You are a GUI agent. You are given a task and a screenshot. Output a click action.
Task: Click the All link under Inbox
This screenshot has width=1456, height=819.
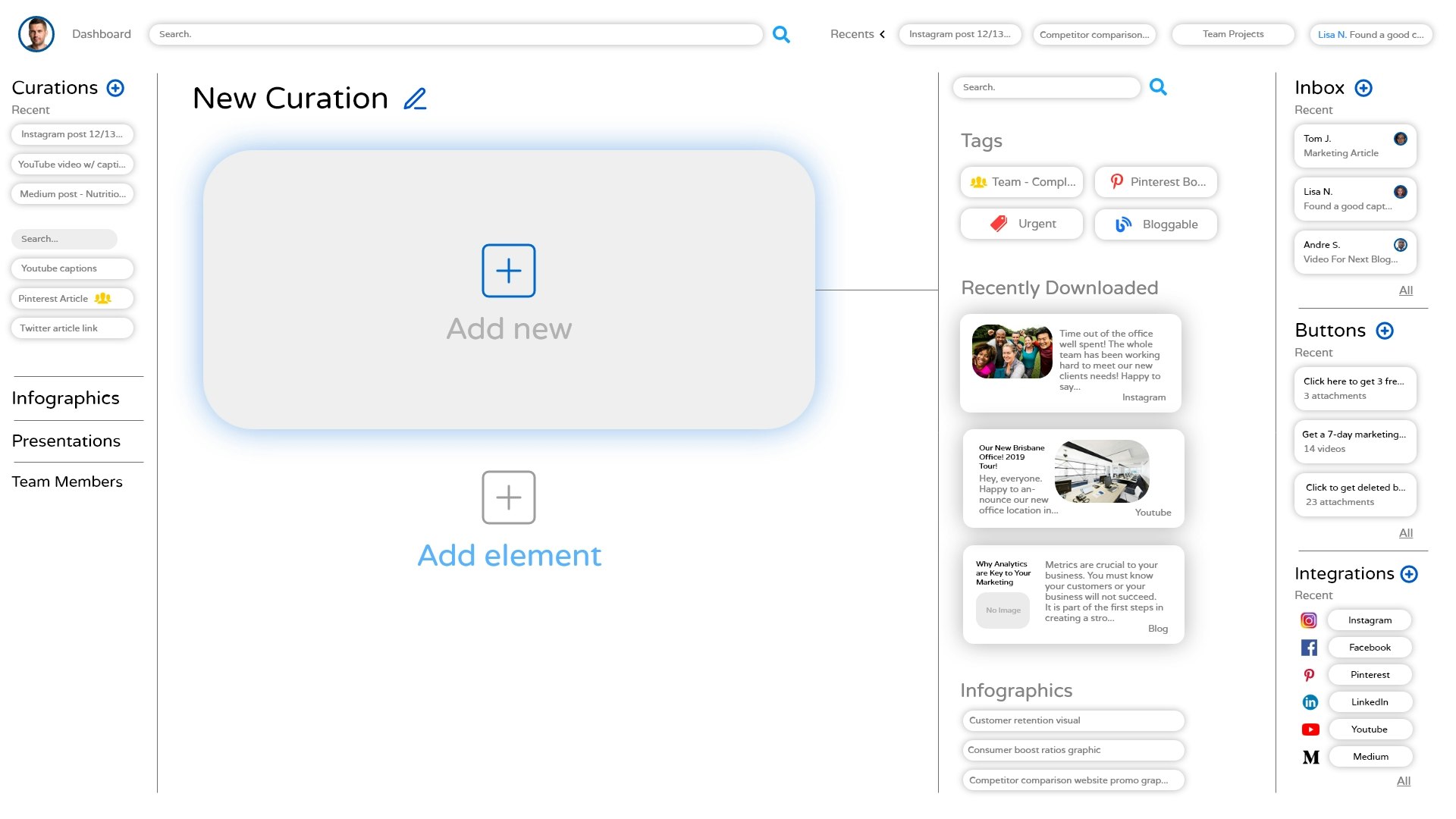click(x=1405, y=290)
